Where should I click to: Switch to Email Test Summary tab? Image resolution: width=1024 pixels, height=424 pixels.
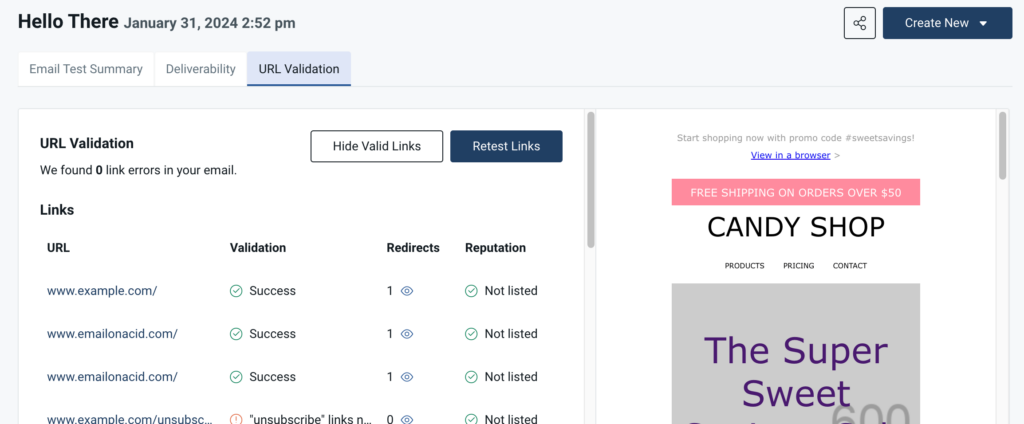coord(86,69)
